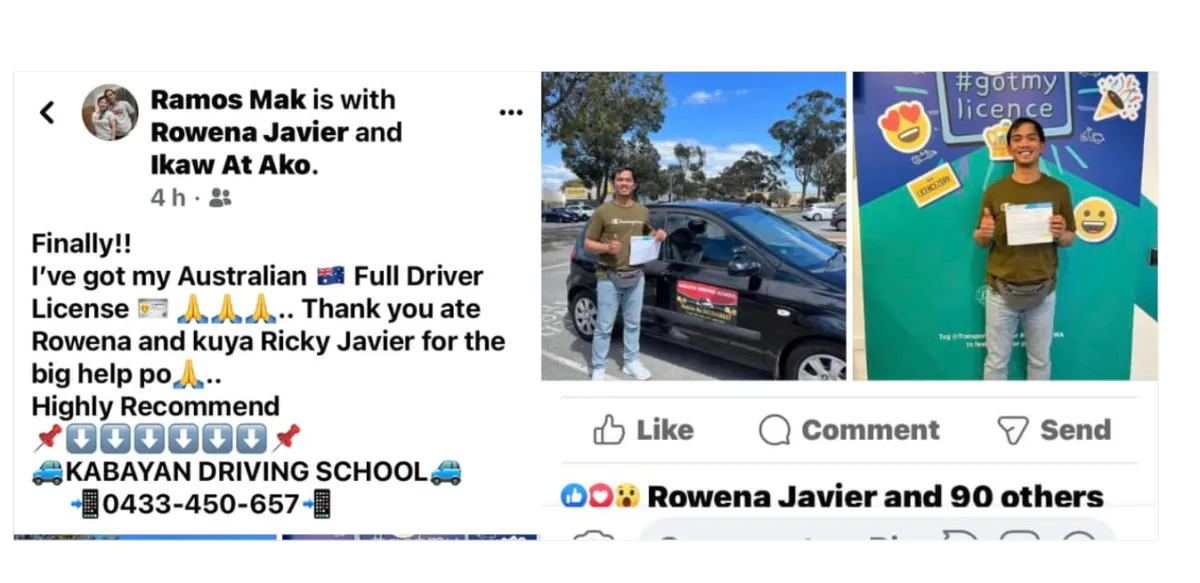
Task: Tap the Send icon
Action: [x=1013, y=430]
